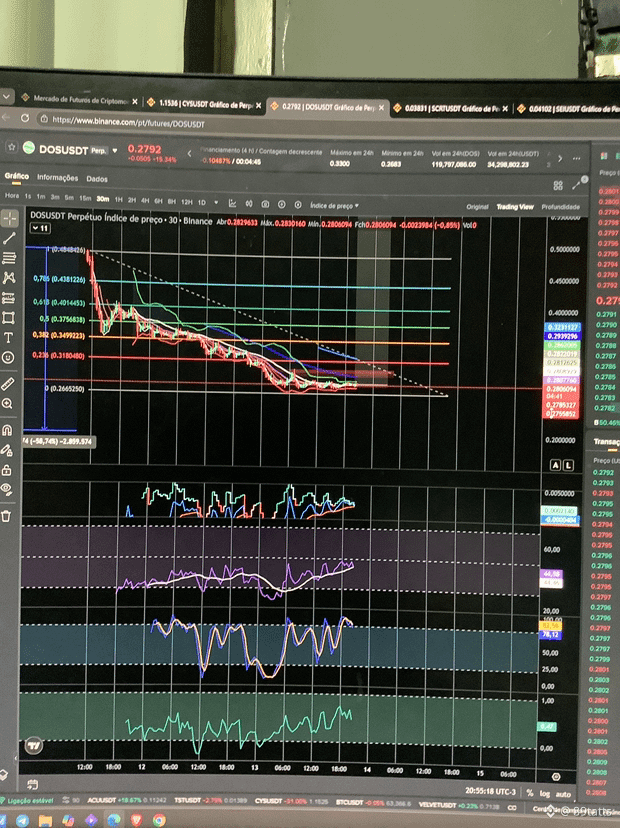Open the chart indicators icon
Viewport: 620px width, 828px height.
tap(232, 203)
